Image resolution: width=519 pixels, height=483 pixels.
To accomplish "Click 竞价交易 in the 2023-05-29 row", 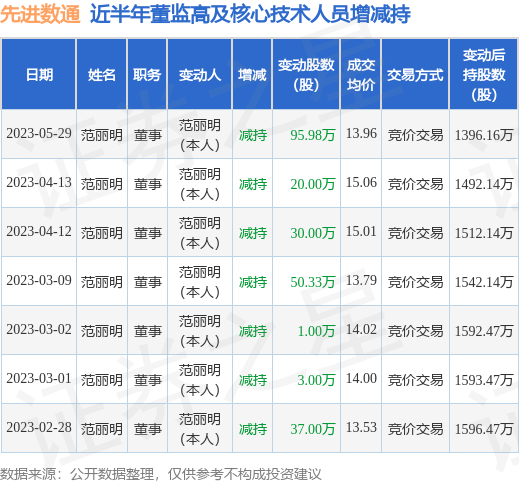I will click(415, 135).
